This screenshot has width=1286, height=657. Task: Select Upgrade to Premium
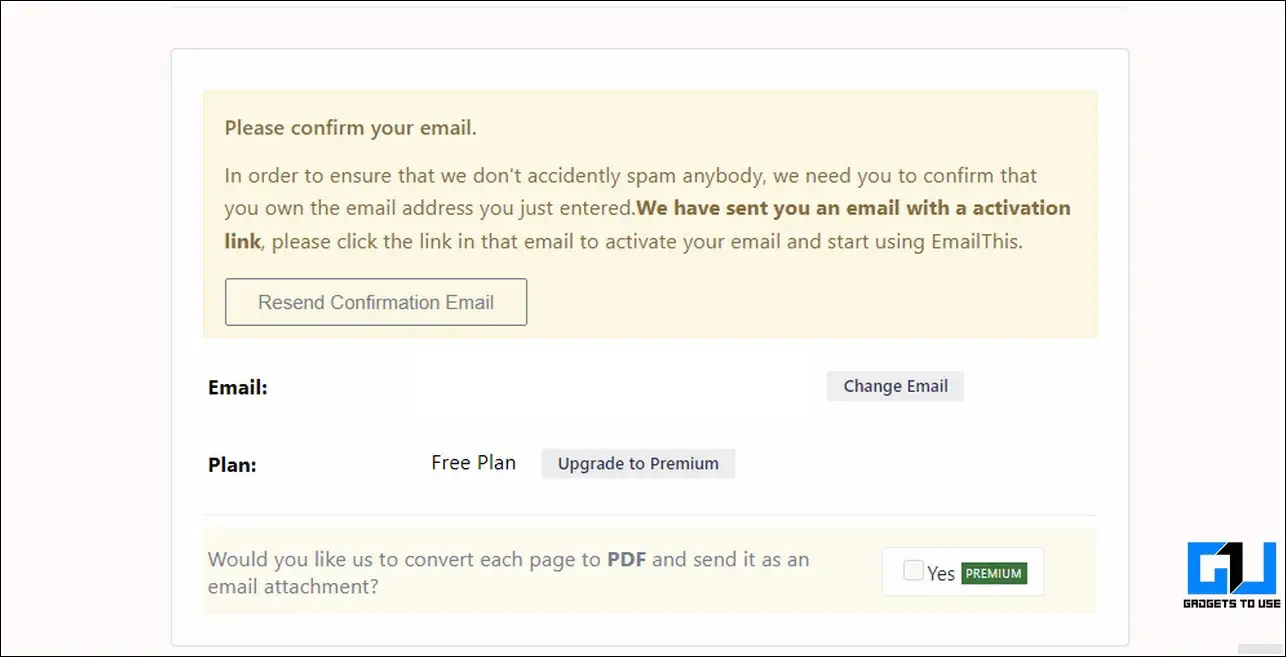point(638,464)
